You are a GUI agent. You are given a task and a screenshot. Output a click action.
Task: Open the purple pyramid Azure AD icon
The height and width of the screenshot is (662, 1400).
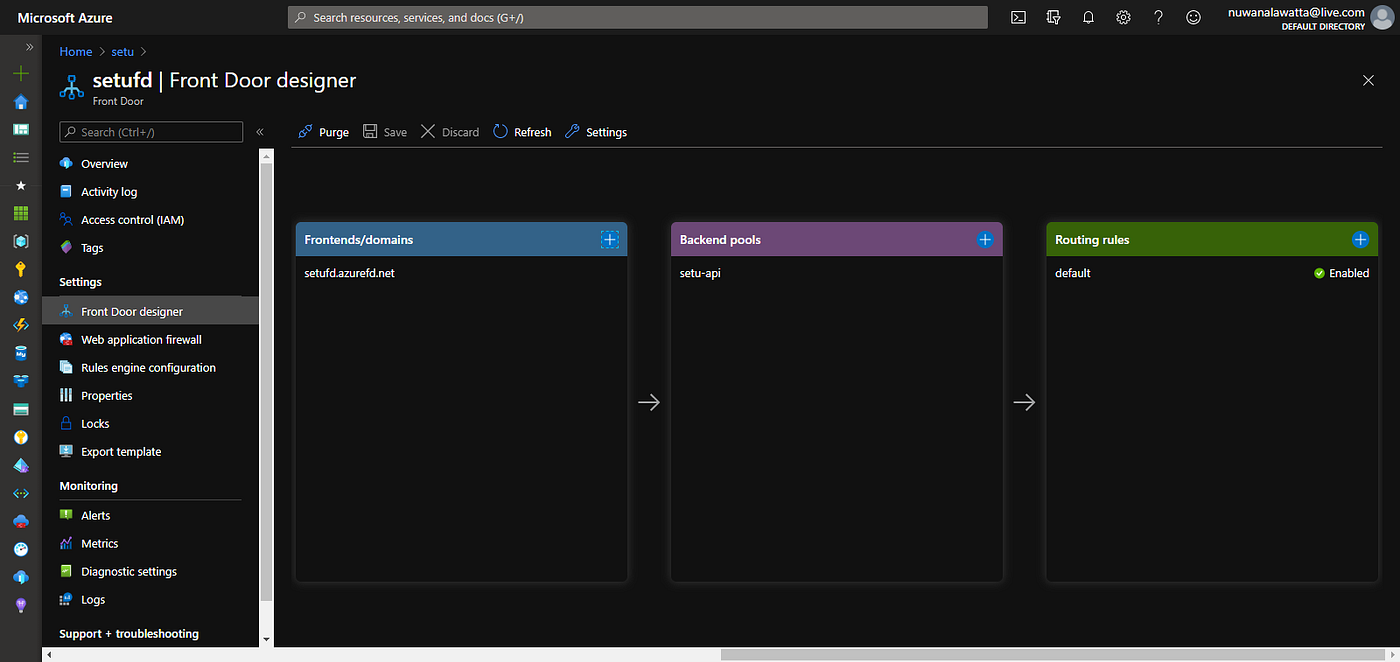(21, 465)
